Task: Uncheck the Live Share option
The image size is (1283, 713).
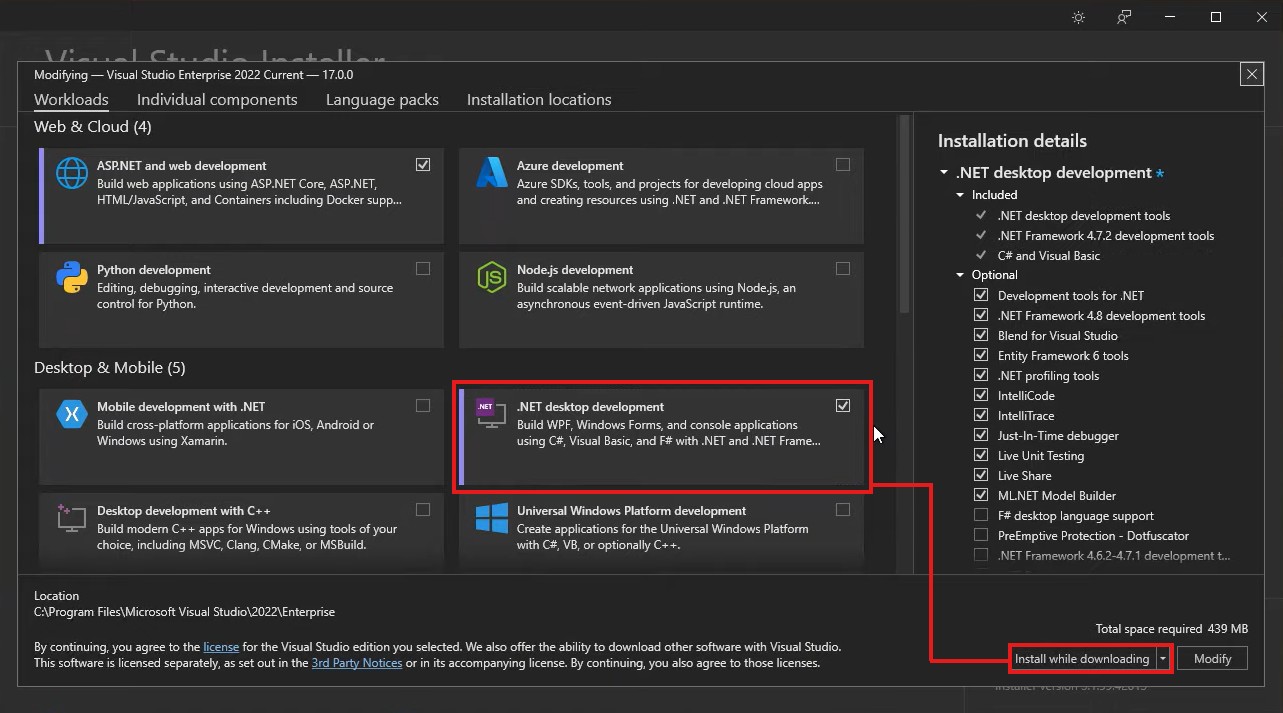Action: (981, 475)
